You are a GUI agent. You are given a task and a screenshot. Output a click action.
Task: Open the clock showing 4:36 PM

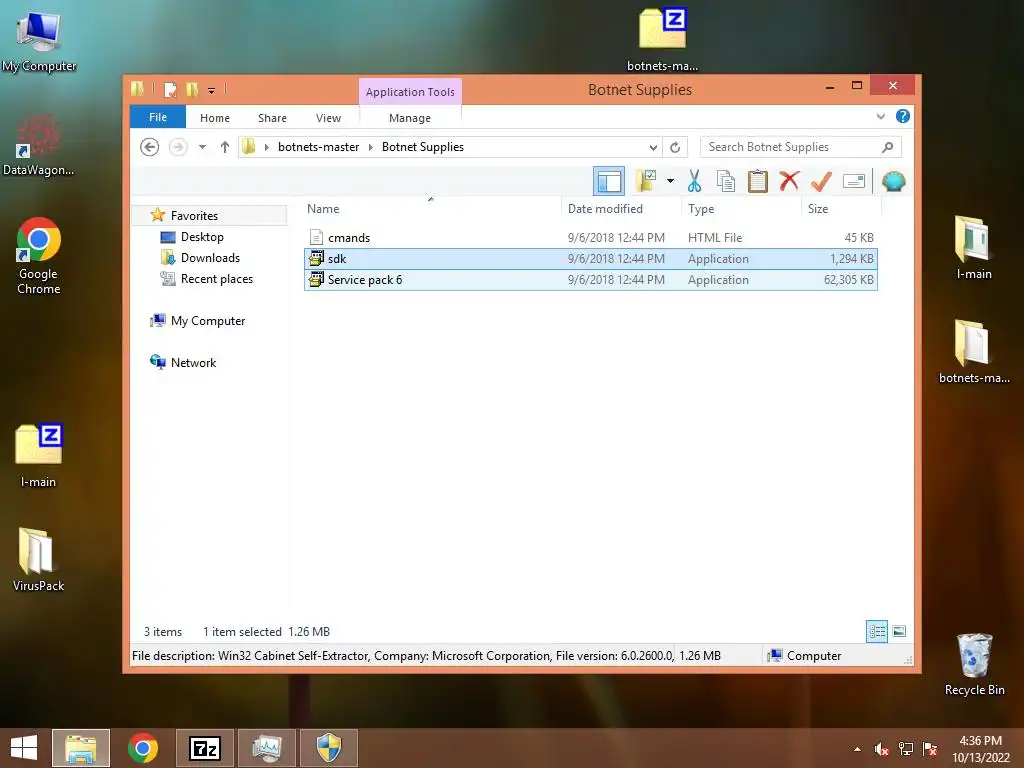click(980, 749)
